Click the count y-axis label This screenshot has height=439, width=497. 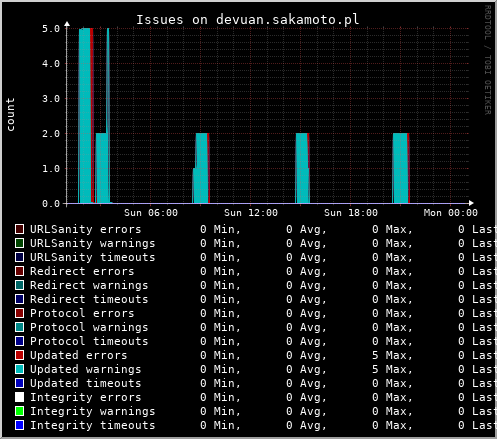tap(10, 114)
